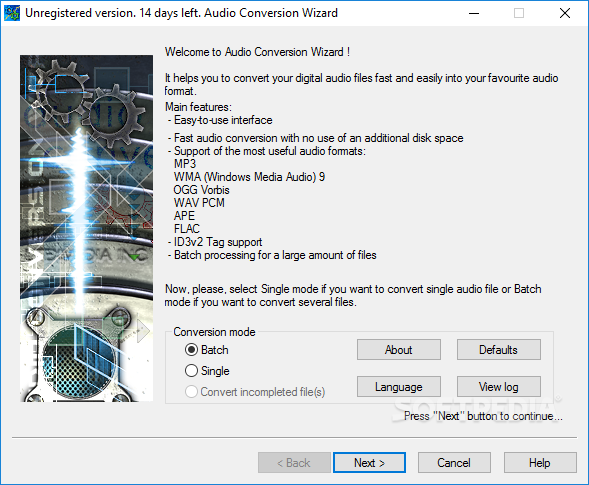The image size is (589, 485).
Task: Click 'Fast audio conversion with no use' line
Action: coord(316,138)
